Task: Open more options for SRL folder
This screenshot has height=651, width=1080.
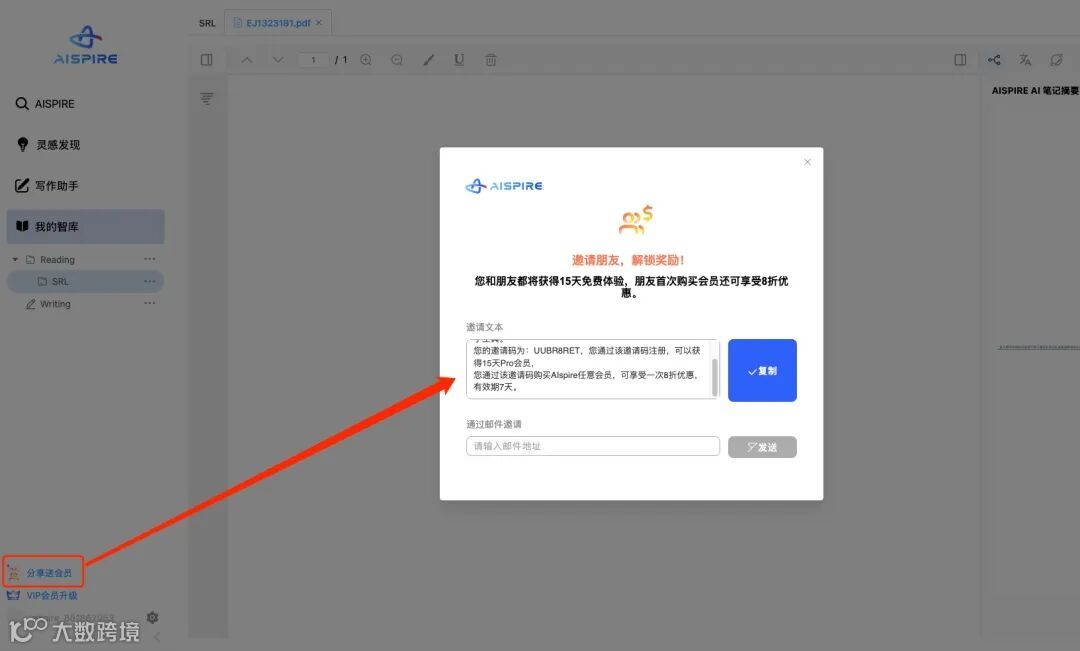Action: point(149,281)
